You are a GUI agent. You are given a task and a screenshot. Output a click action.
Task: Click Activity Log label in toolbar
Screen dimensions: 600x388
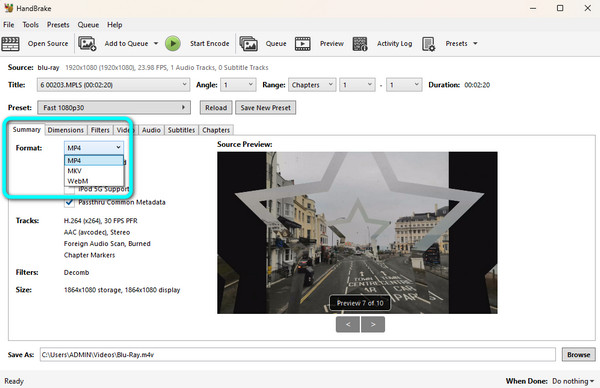pyautogui.click(x=395, y=44)
